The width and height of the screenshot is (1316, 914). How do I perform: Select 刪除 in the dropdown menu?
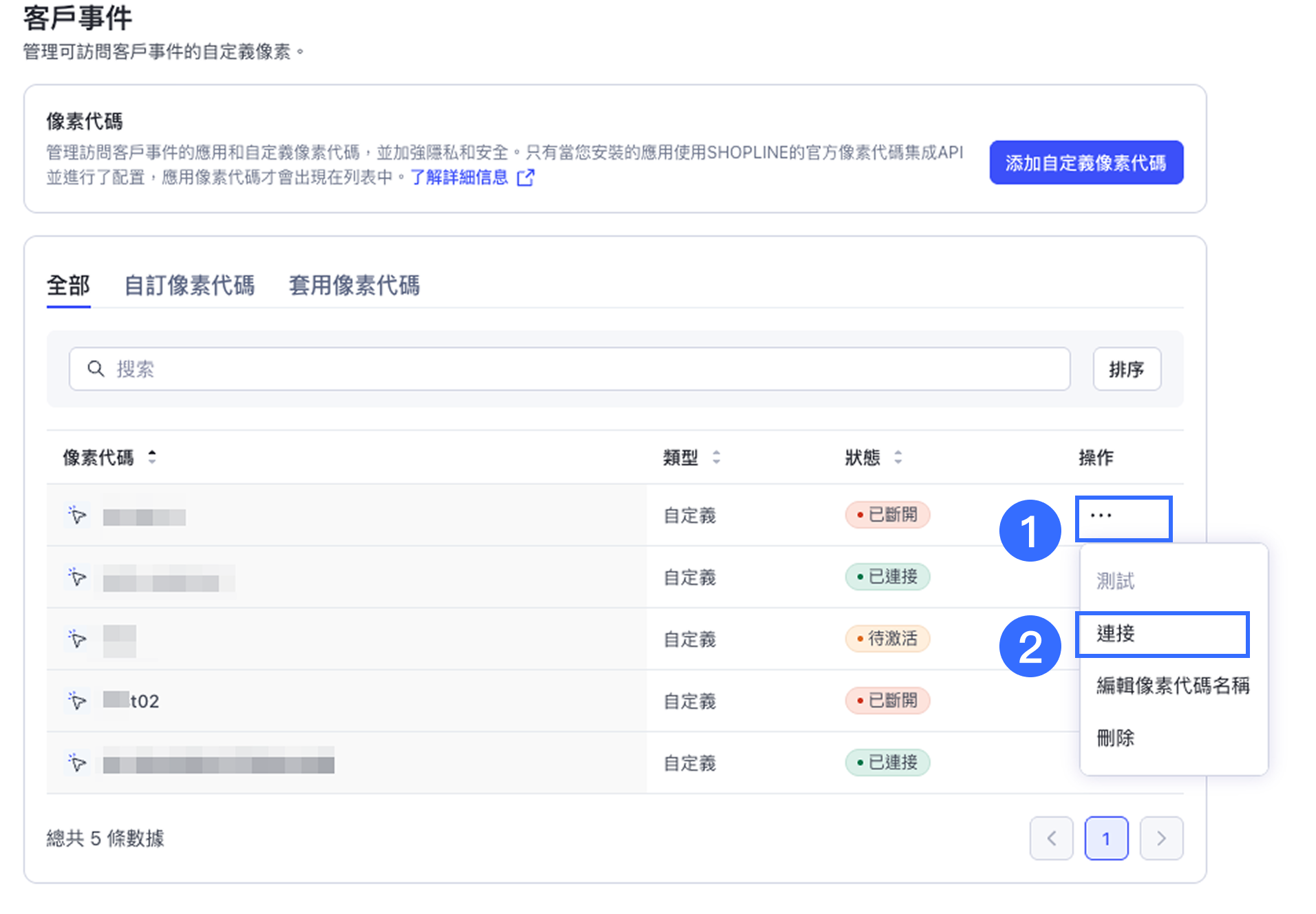coord(1116,738)
